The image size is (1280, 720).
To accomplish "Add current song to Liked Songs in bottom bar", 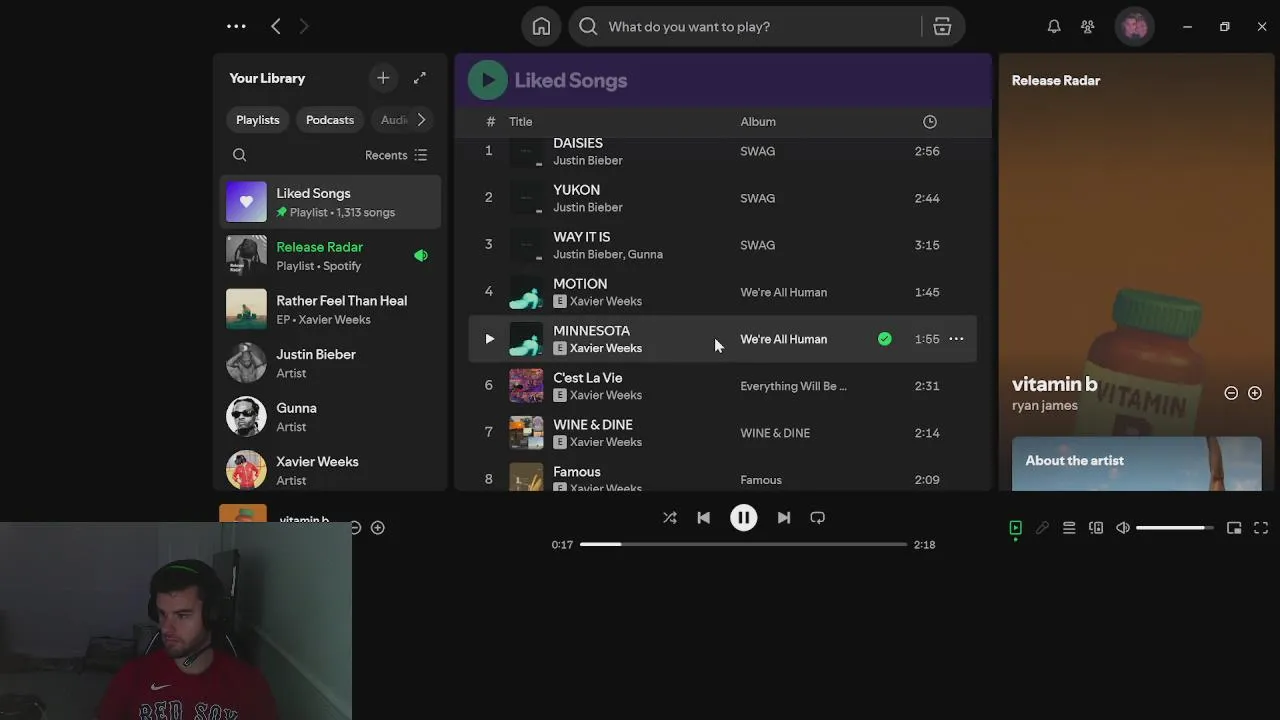I will 377,528.
